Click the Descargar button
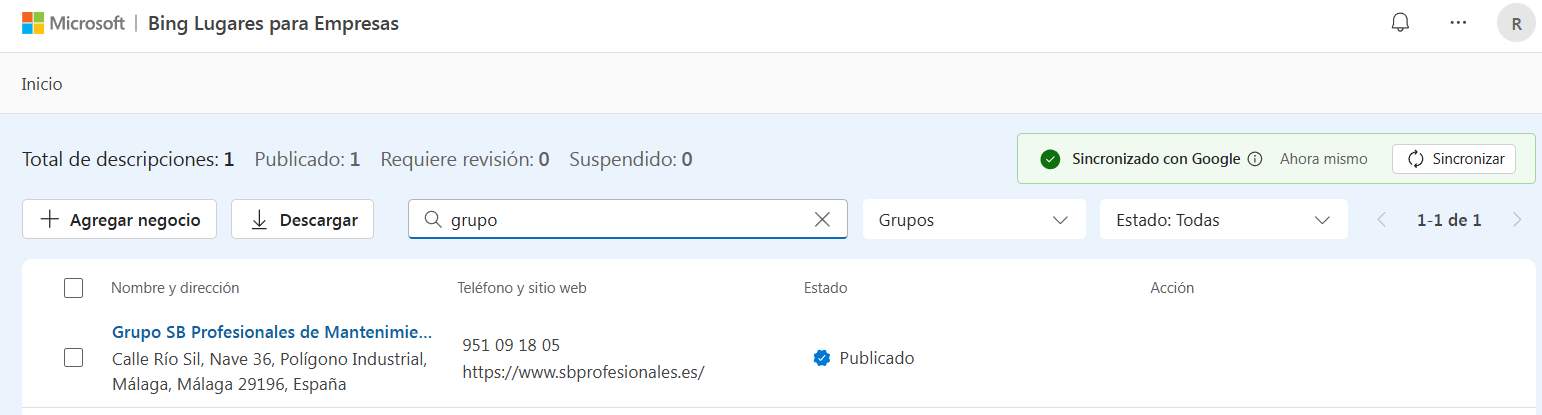This screenshot has width=1542, height=415. tap(302, 220)
